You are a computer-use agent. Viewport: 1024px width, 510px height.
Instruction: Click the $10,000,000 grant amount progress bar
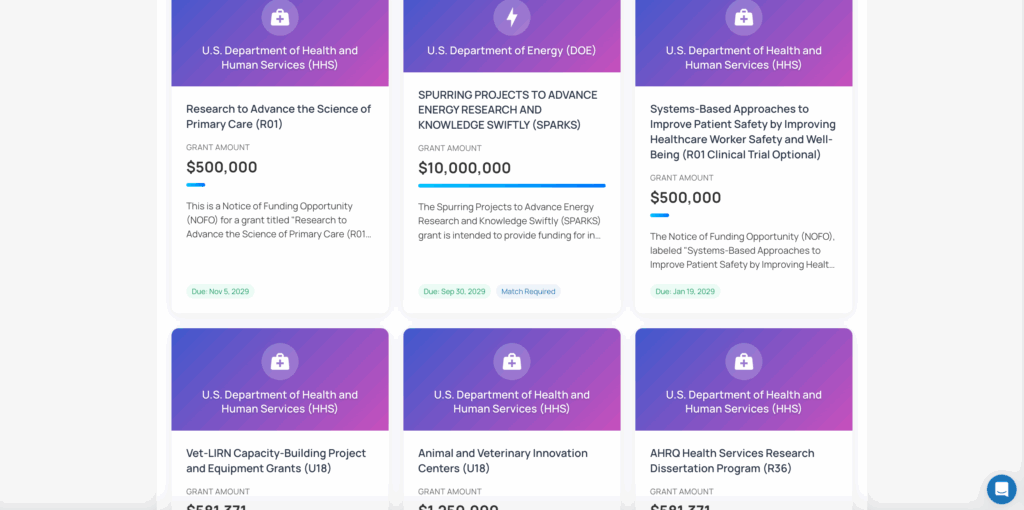coord(512,185)
